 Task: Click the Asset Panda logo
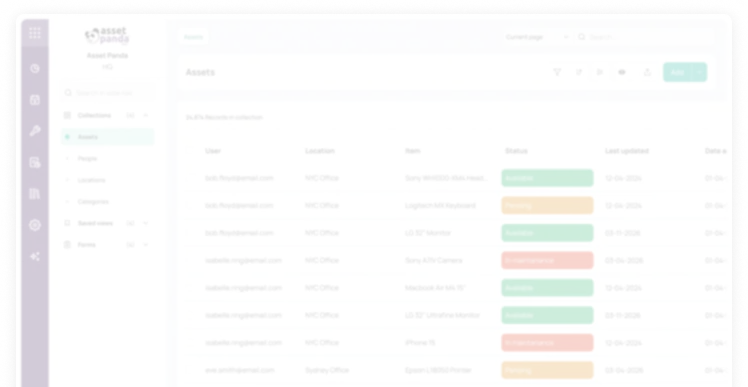coord(107,36)
